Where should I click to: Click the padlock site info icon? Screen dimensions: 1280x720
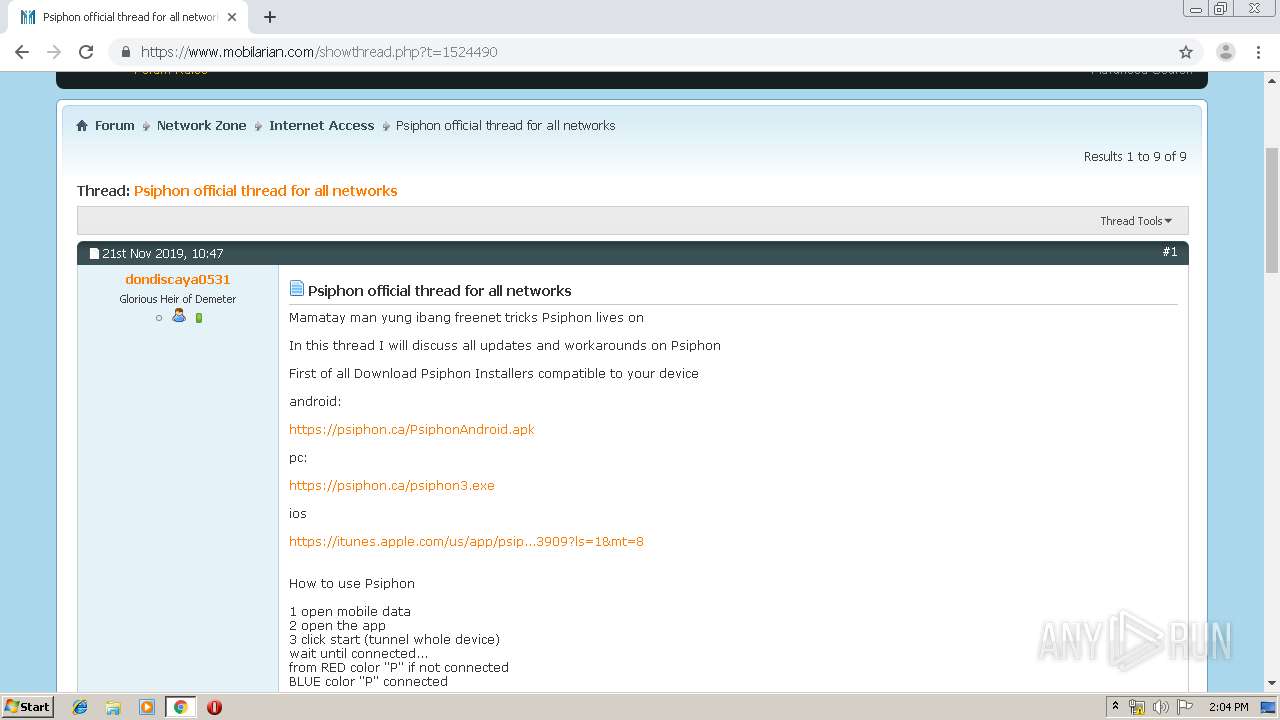pyautogui.click(x=125, y=52)
